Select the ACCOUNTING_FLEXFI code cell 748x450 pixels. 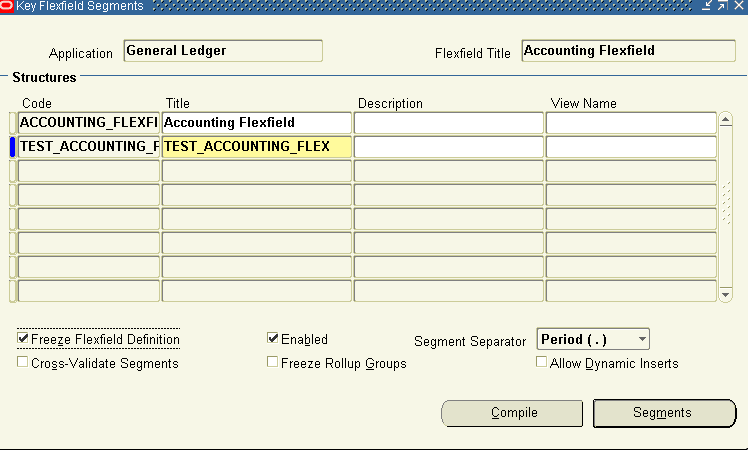click(89, 123)
